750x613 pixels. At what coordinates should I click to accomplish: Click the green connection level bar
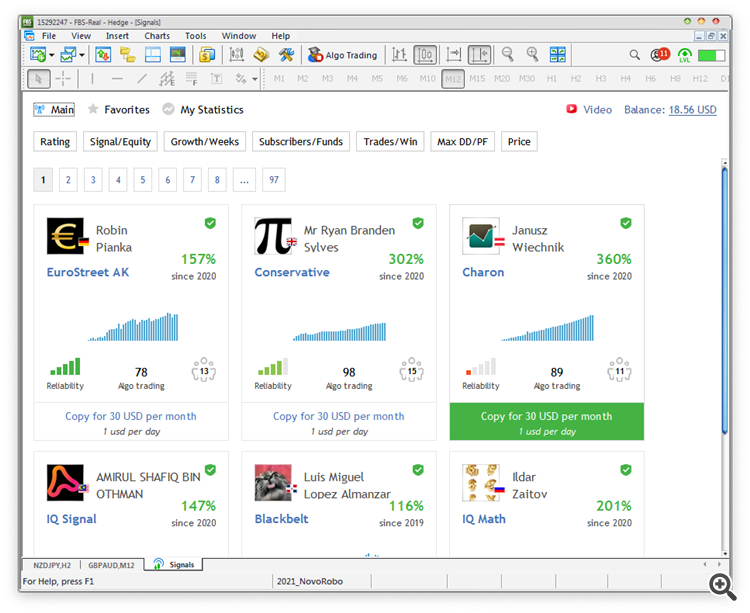(711, 55)
